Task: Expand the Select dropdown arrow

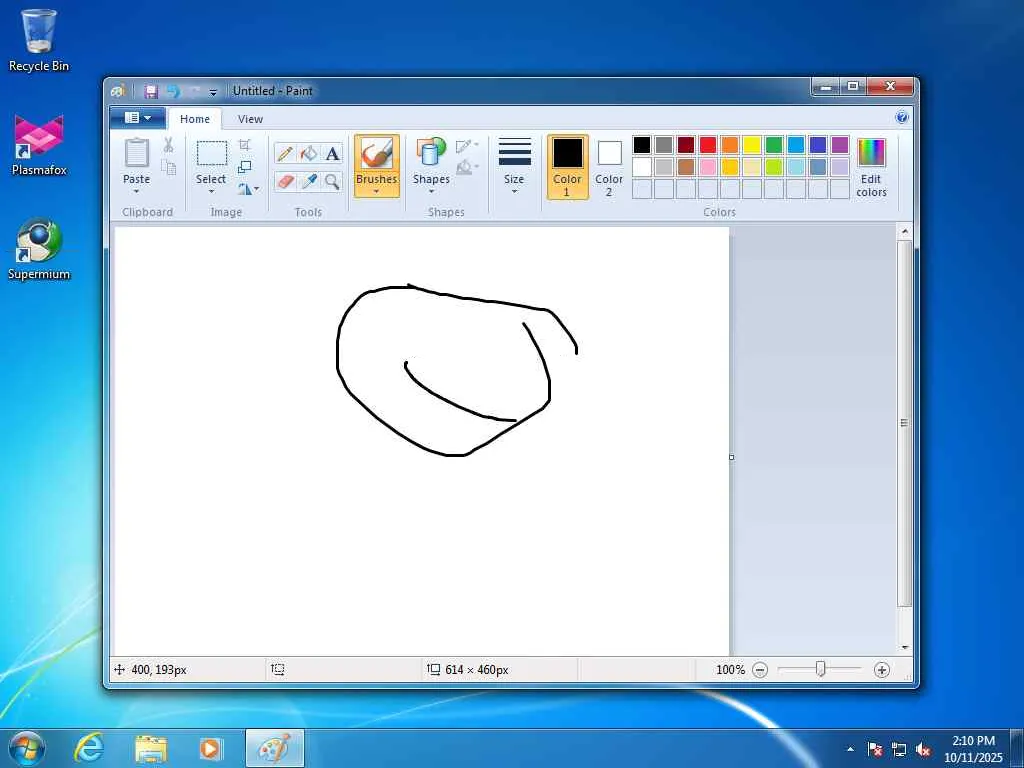Action: coord(212,191)
